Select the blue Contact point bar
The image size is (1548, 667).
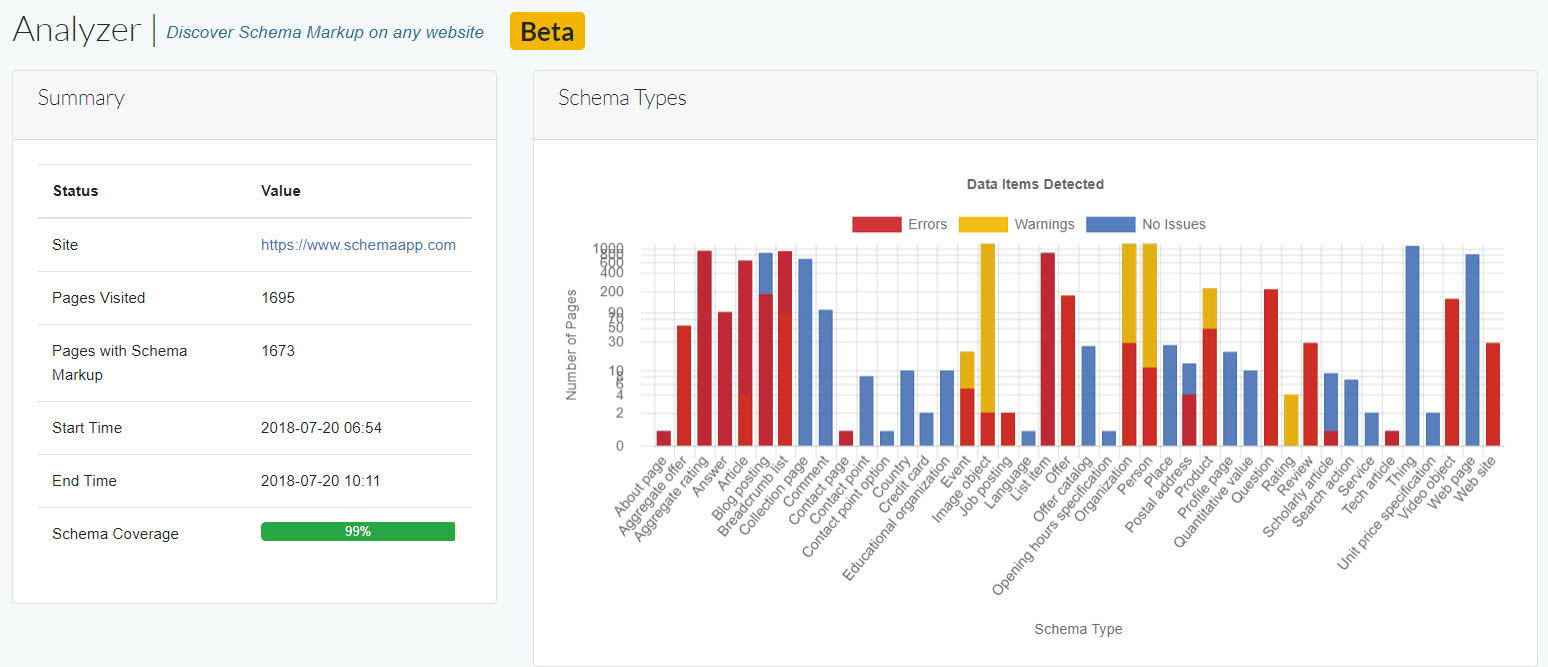point(866,411)
